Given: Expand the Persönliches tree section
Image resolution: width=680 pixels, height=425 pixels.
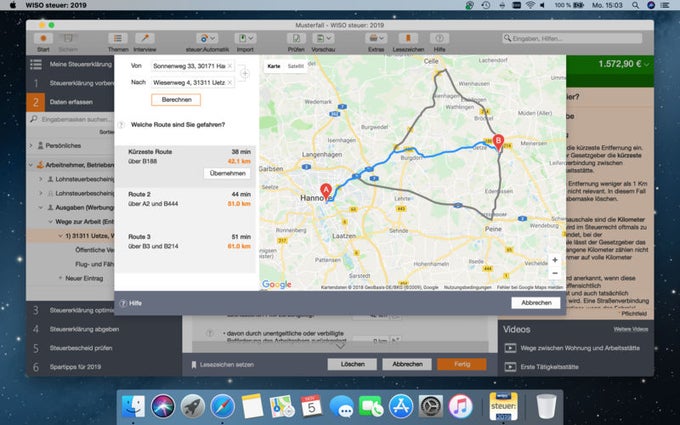Looking at the screenshot, I should pyautogui.click(x=31, y=145).
